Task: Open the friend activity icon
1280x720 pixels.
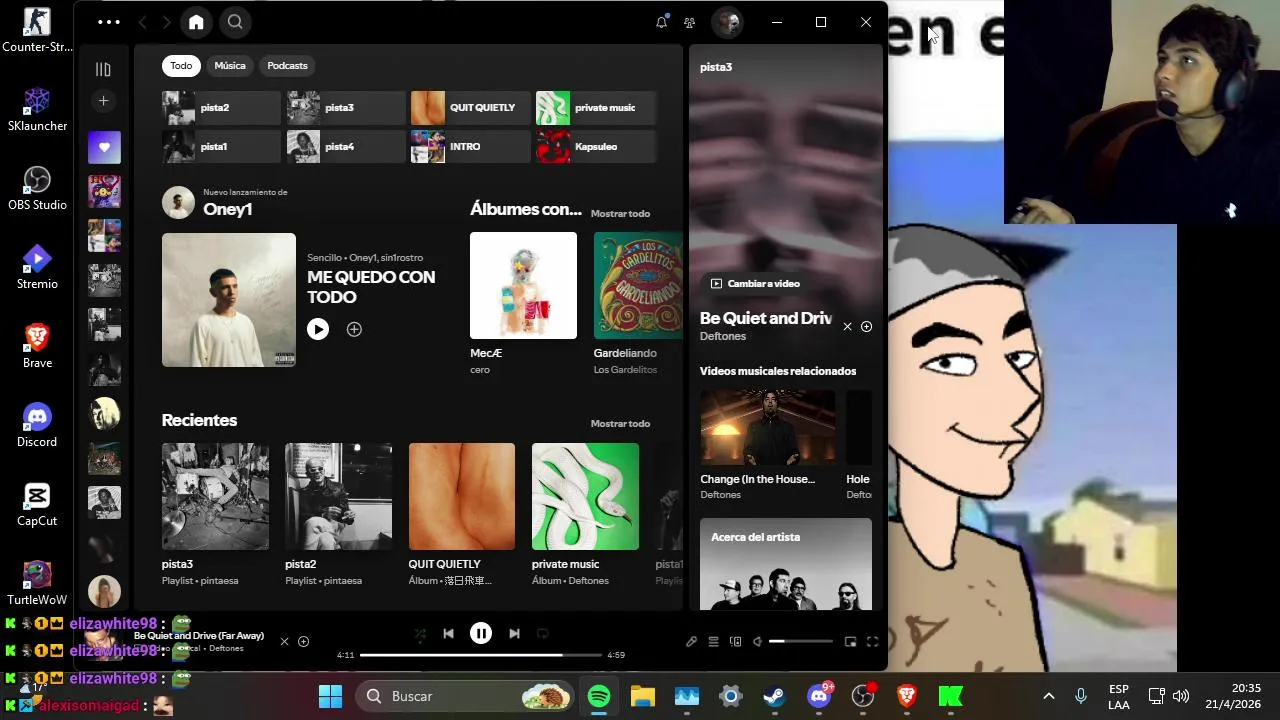Action: 689,22
